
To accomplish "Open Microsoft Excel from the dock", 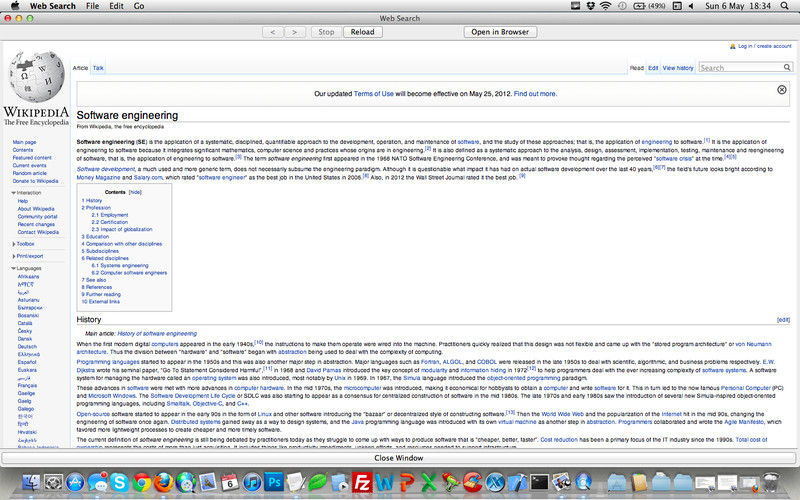I will point(429,482).
